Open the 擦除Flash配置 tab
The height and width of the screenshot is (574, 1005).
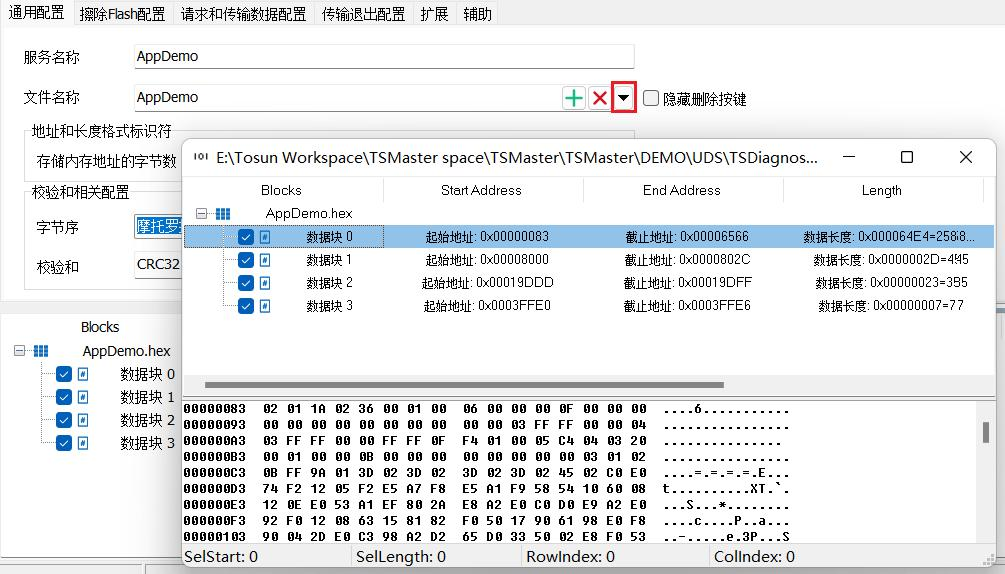click(122, 14)
